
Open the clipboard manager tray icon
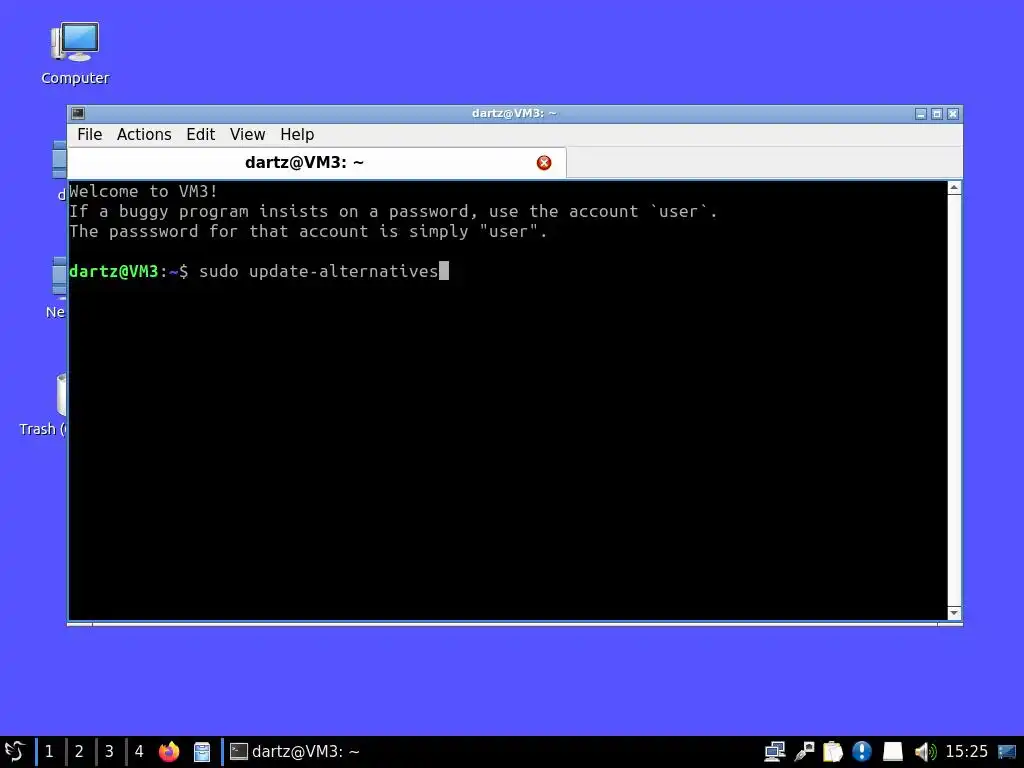click(833, 752)
